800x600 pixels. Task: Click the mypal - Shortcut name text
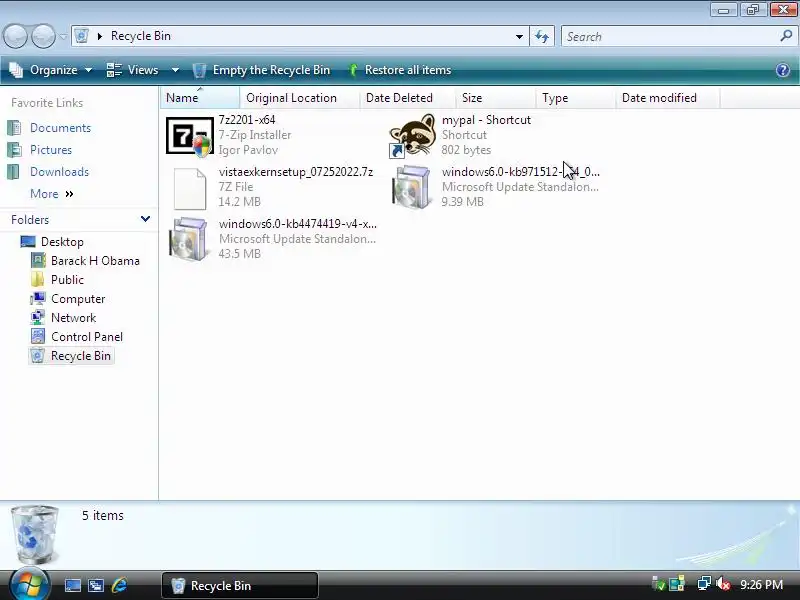coord(486,120)
